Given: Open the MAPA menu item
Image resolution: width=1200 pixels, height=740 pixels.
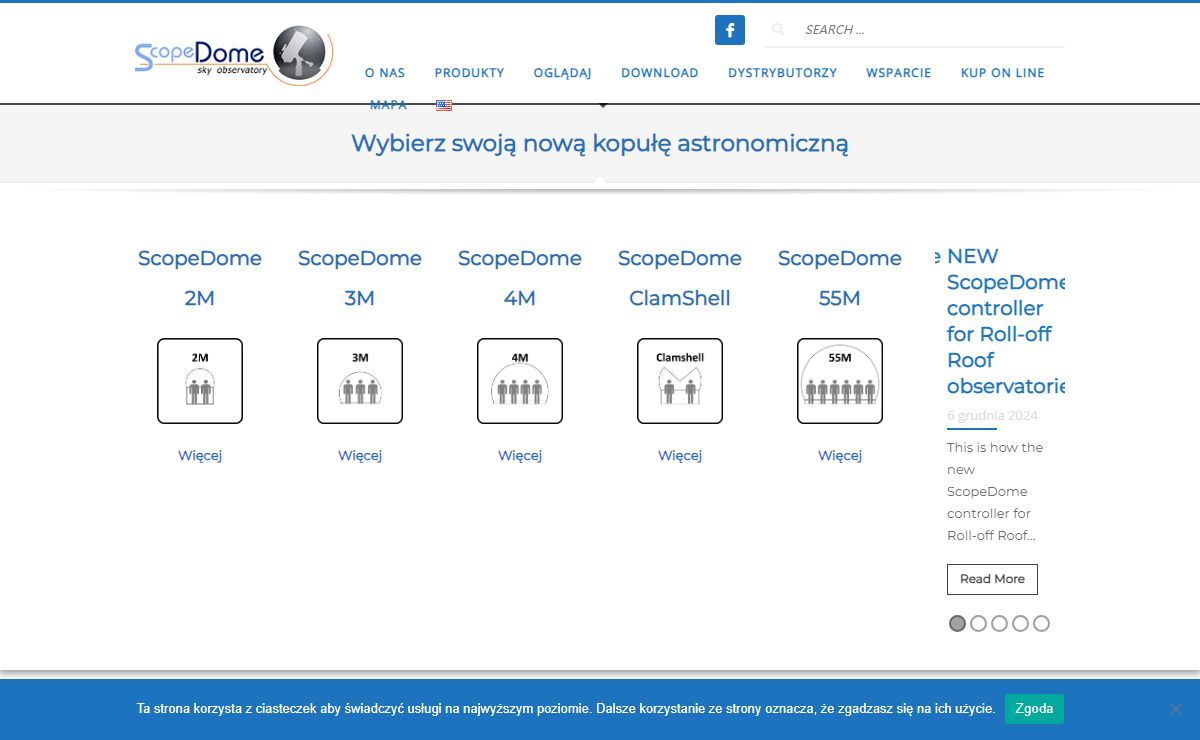Looking at the screenshot, I should (388, 105).
